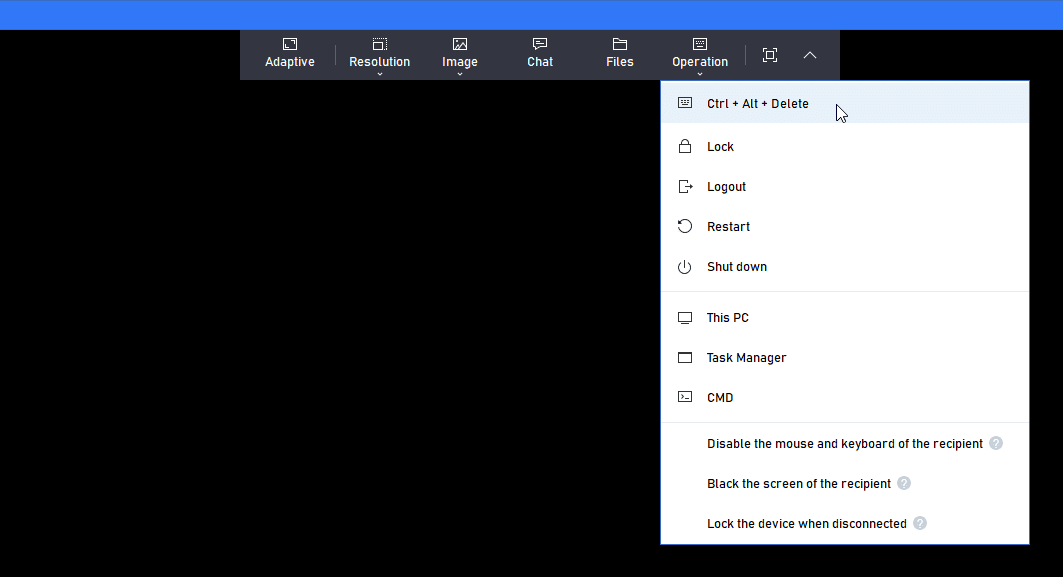
Task: Open Task Manager on remote device
Action: coord(845,357)
